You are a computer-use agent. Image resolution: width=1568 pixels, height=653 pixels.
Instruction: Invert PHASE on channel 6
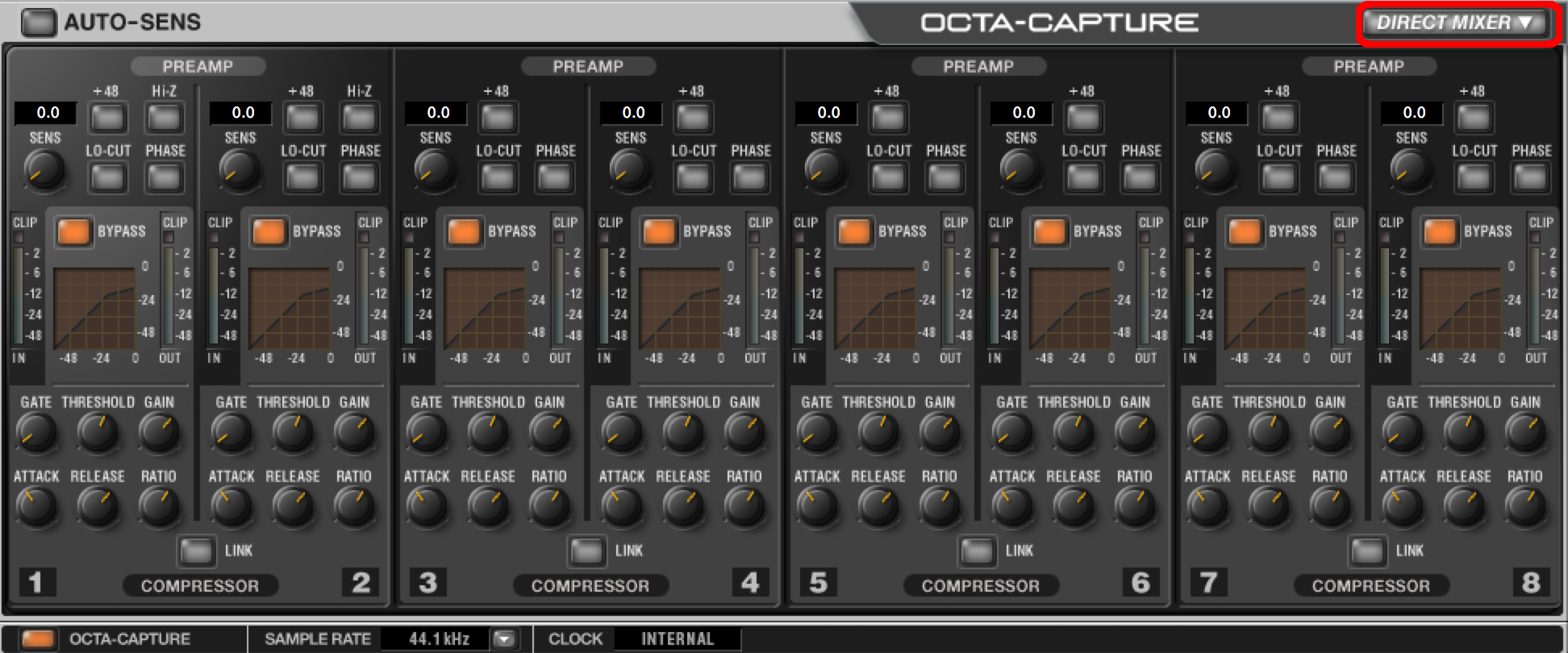pos(1140,177)
